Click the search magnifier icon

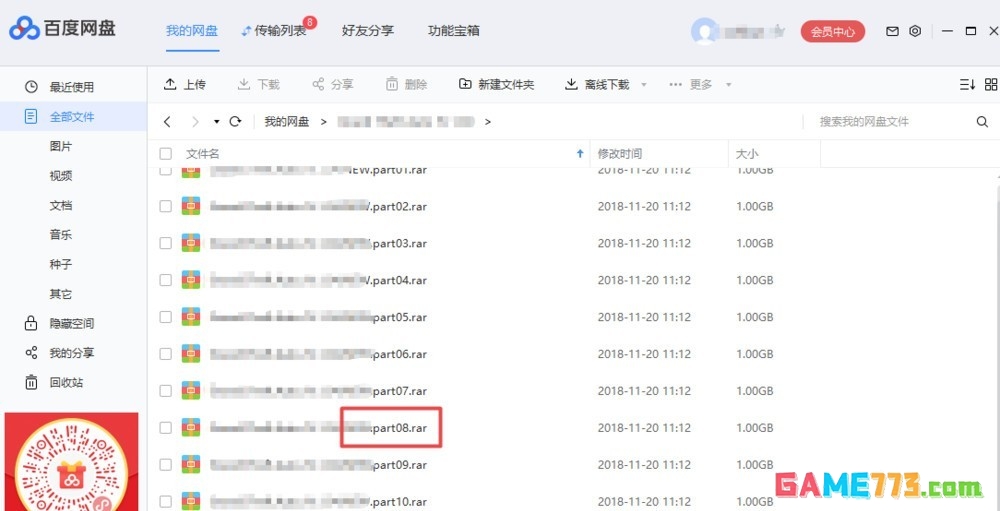click(x=982, y=121)
